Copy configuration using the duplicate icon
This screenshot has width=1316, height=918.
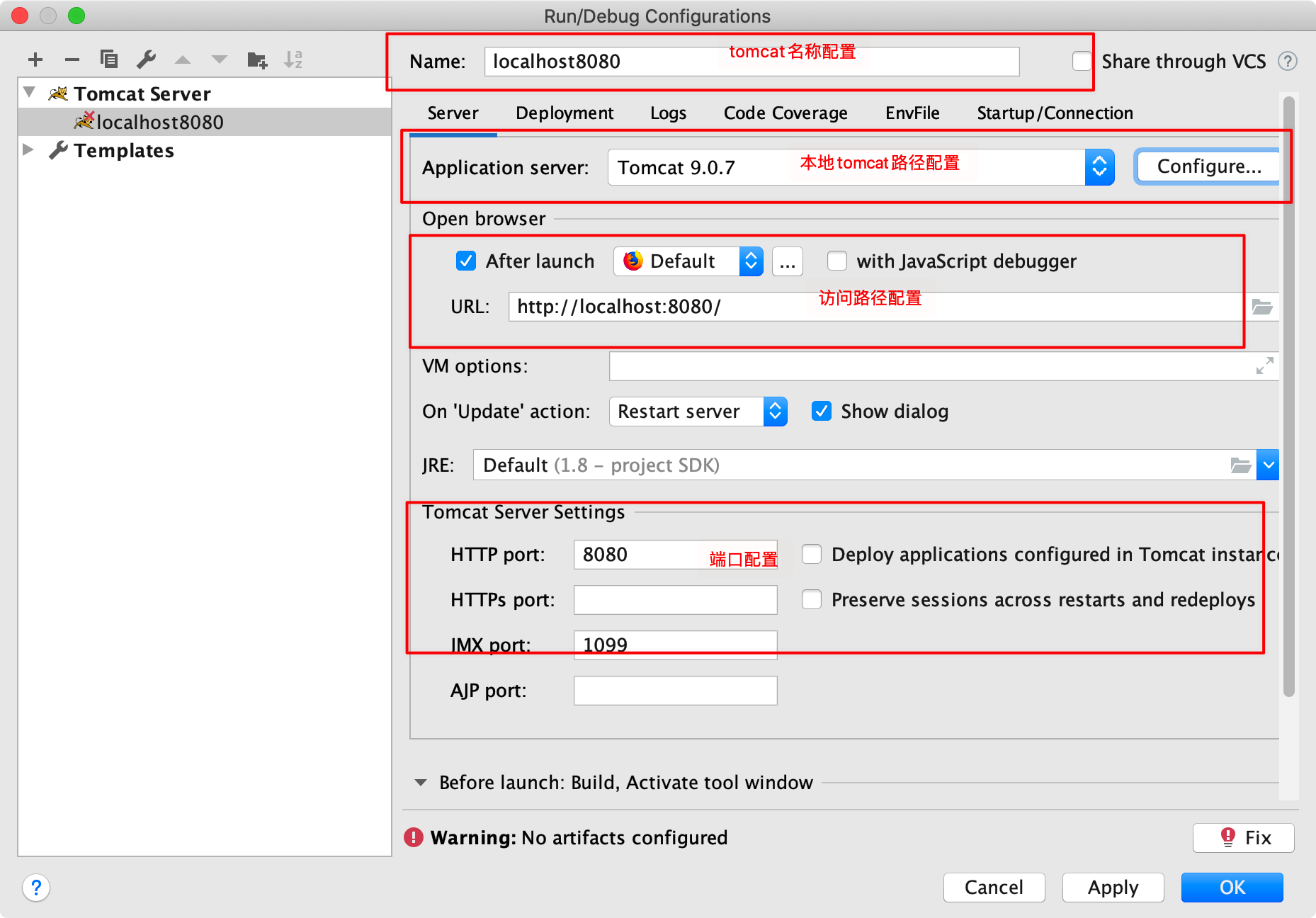point(109,59)
